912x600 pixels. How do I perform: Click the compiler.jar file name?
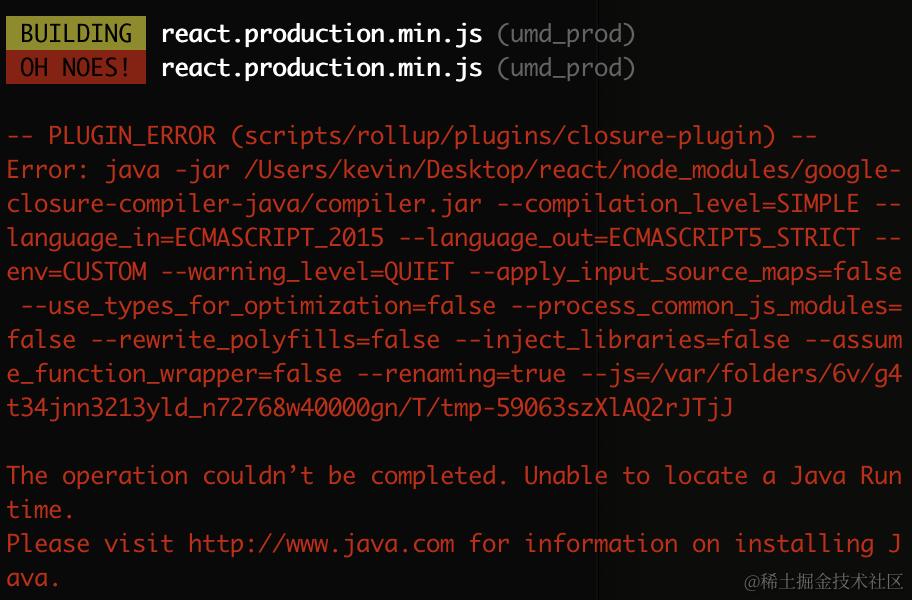[398, 204]
